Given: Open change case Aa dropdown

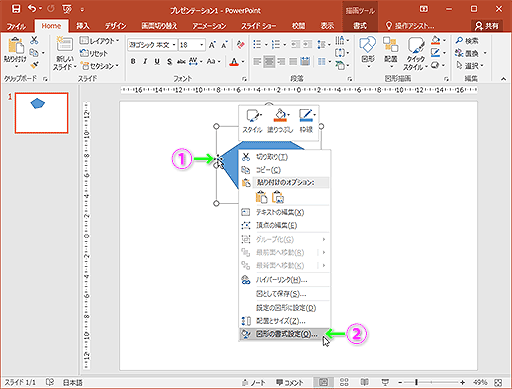Looking at the screenshot, I should 213,62.
